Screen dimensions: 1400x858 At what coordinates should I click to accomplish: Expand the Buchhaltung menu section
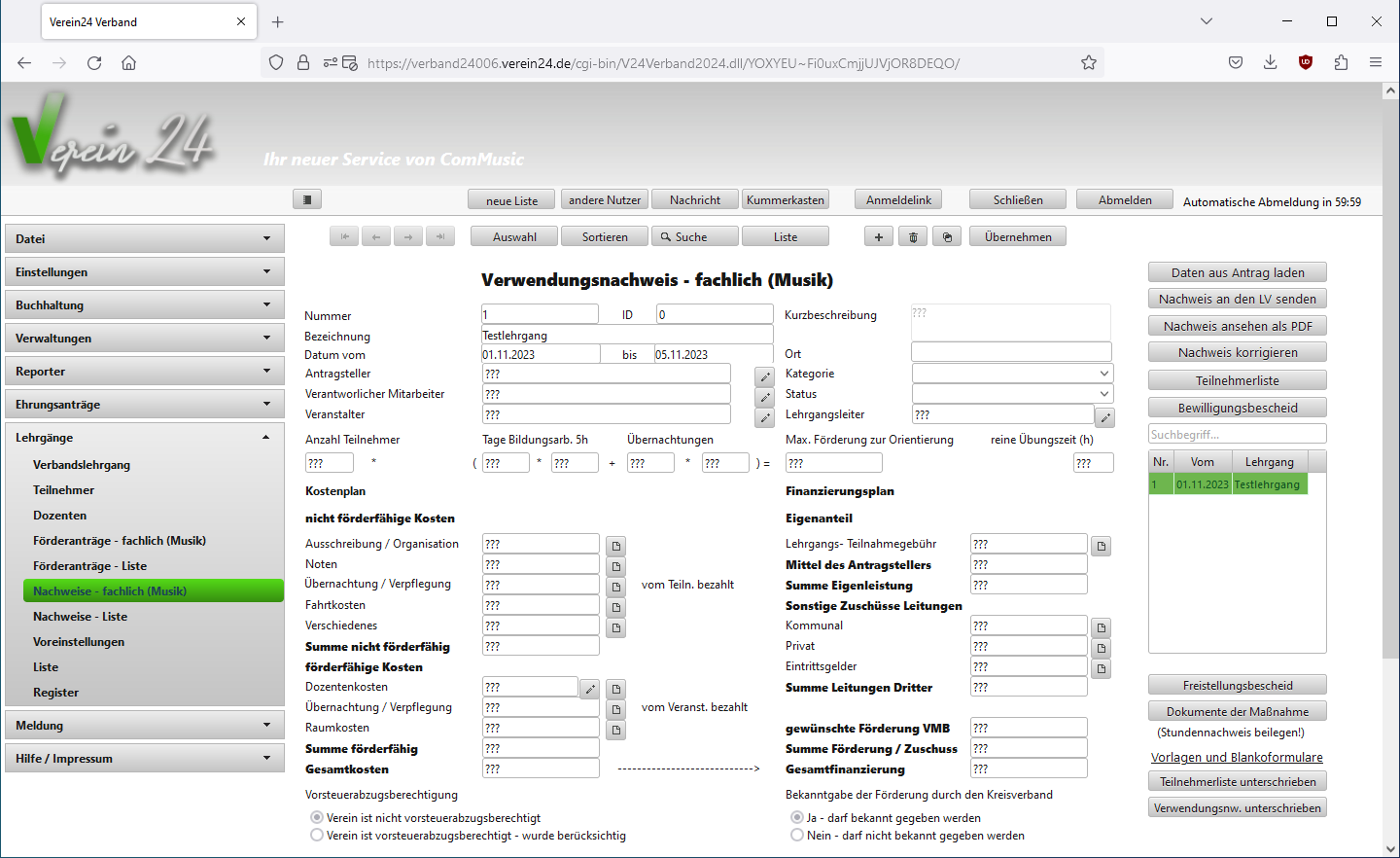click(x=145, y=304)
